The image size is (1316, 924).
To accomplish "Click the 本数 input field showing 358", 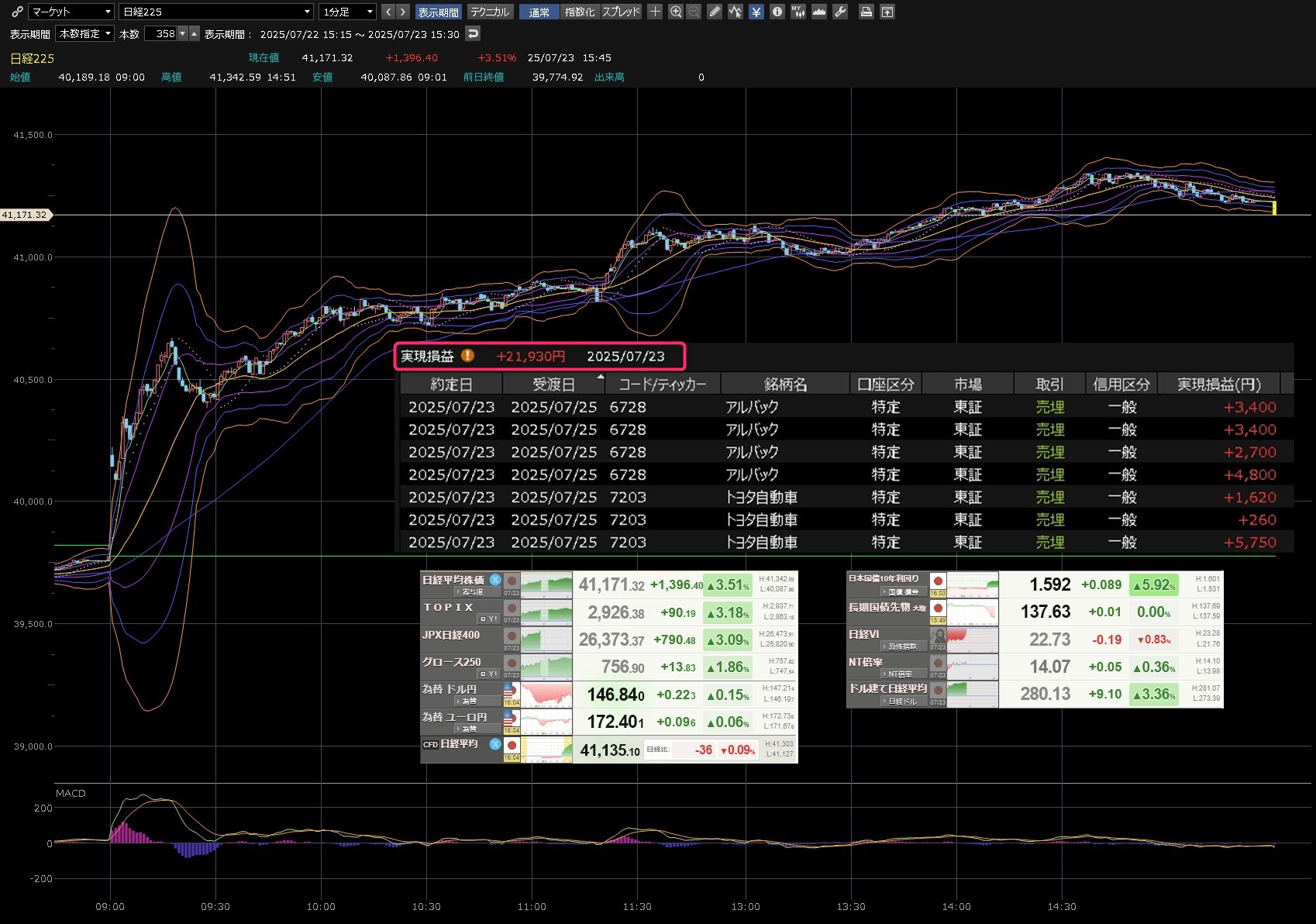I will pyautogui.click(x=160, y=34).
